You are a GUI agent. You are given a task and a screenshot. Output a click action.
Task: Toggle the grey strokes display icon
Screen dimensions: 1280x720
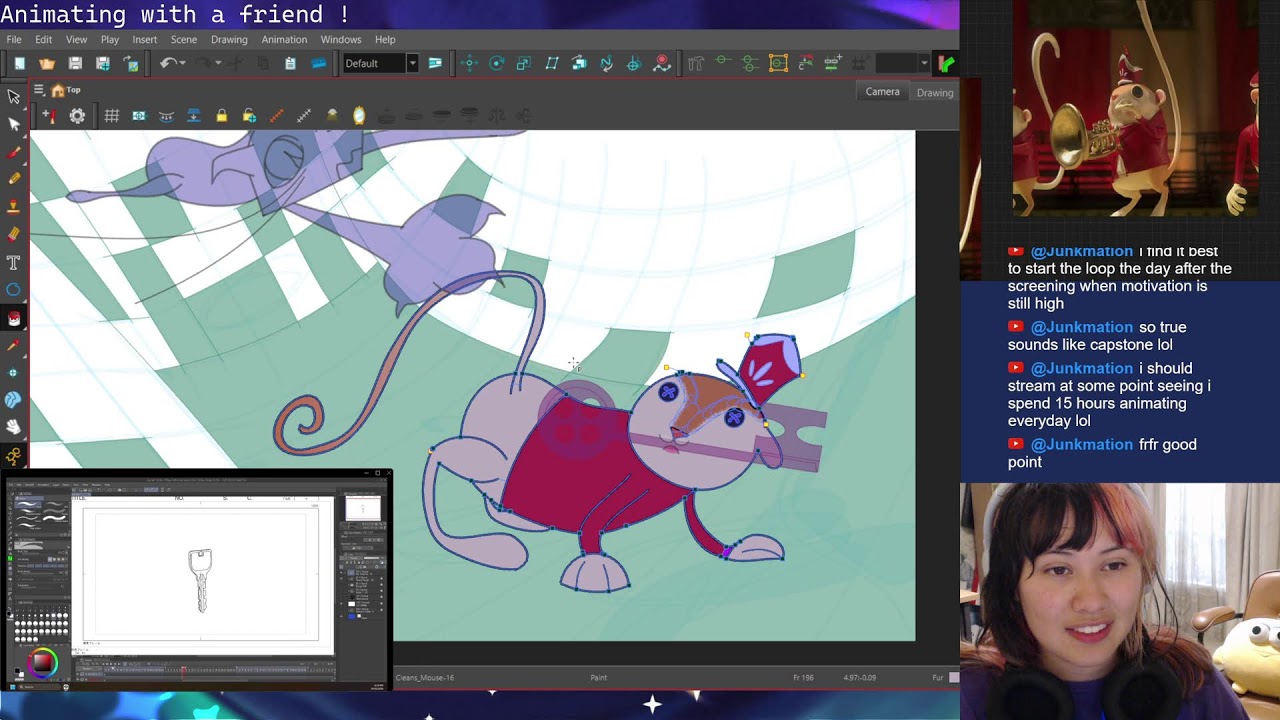304,116
